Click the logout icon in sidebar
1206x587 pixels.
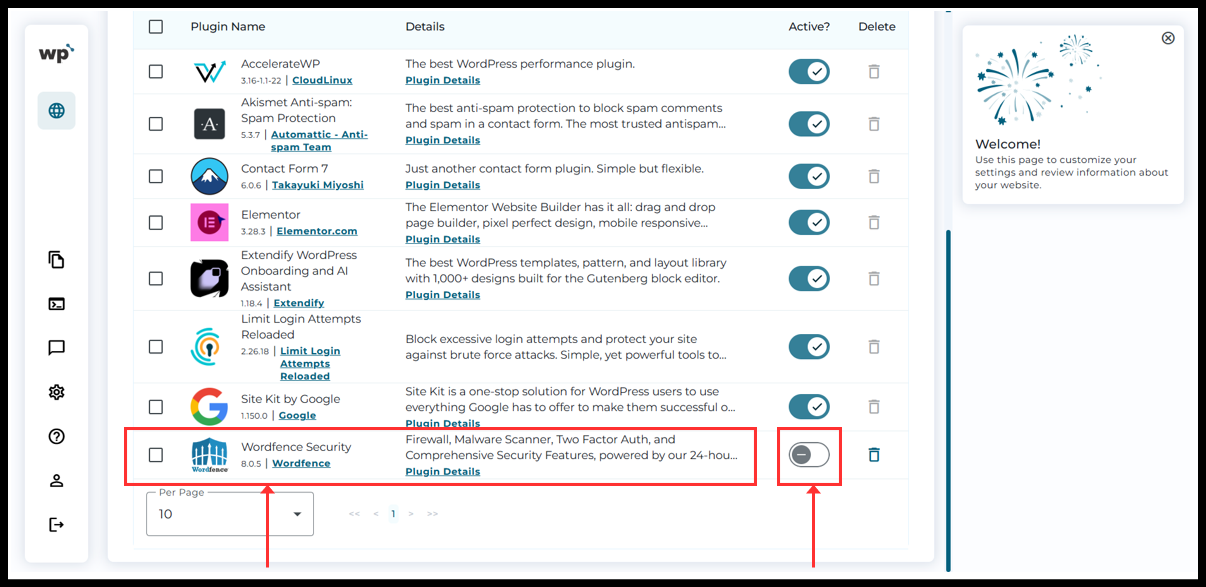tap(57, 524)
